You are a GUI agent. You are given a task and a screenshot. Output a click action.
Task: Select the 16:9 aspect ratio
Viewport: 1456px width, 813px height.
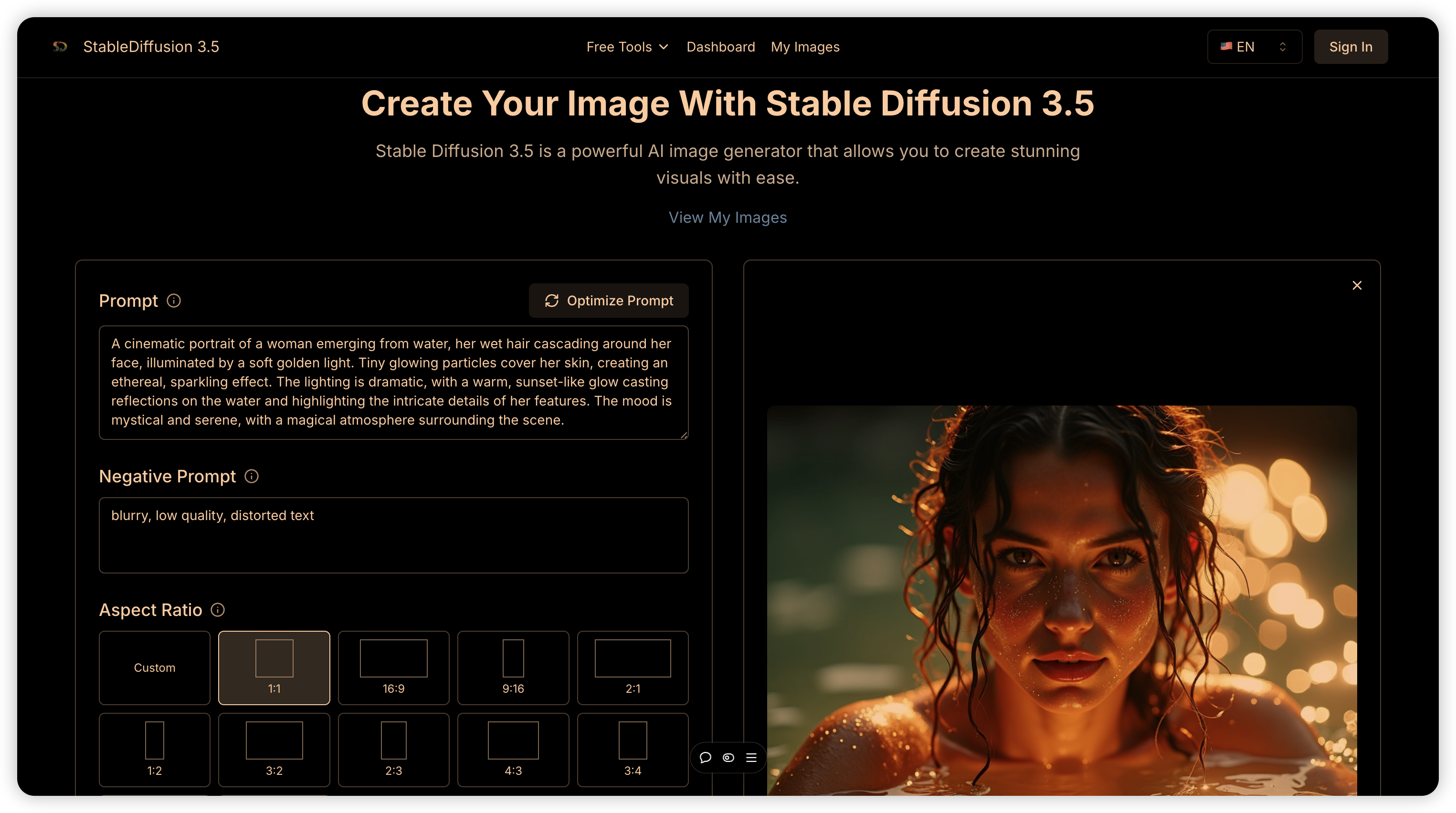pos(393,668)
